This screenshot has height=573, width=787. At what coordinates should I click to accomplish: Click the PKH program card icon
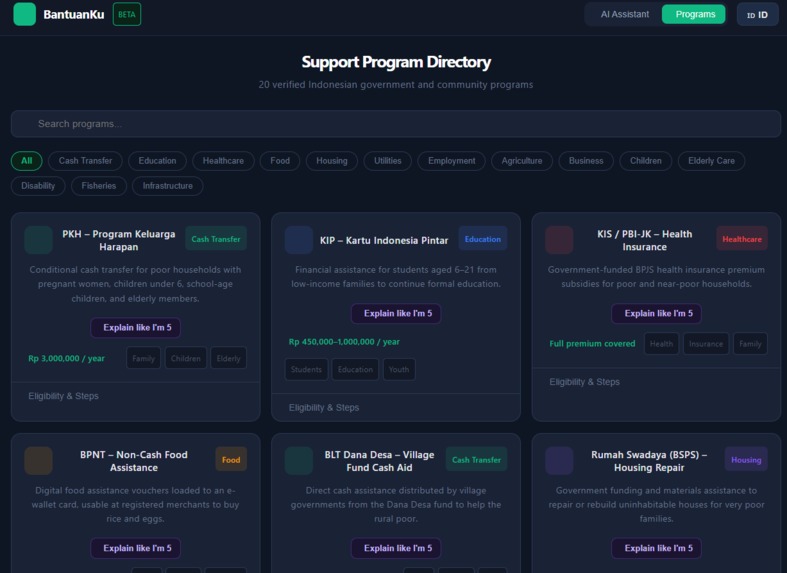pos(38,240)
